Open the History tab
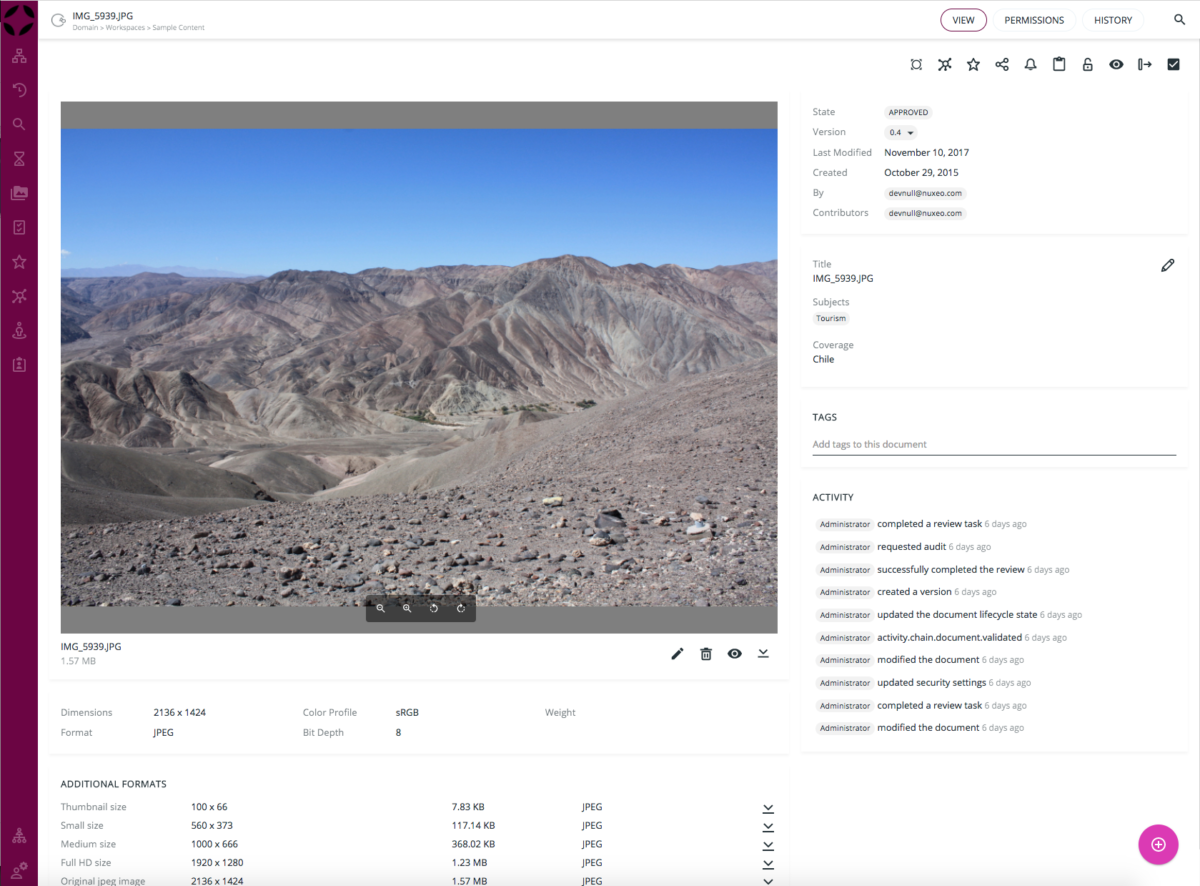The height and width of the screenshot is (886, 1200). tap(1112, 20)
